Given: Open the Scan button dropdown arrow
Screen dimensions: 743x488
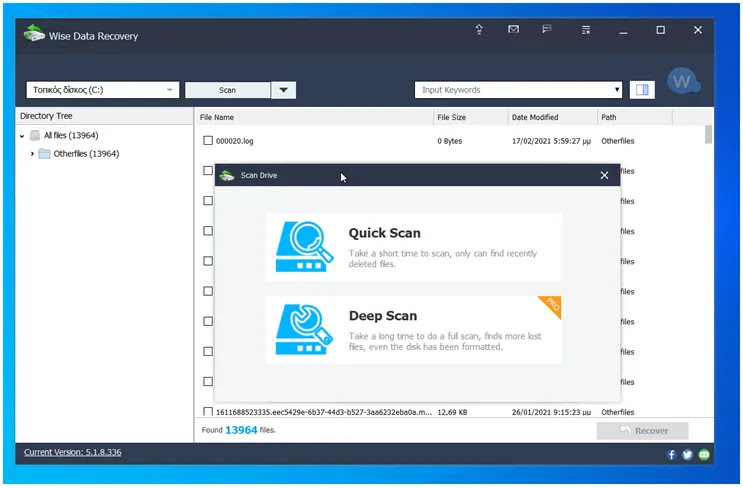Looking at the screenshot, I should point(283,90).
